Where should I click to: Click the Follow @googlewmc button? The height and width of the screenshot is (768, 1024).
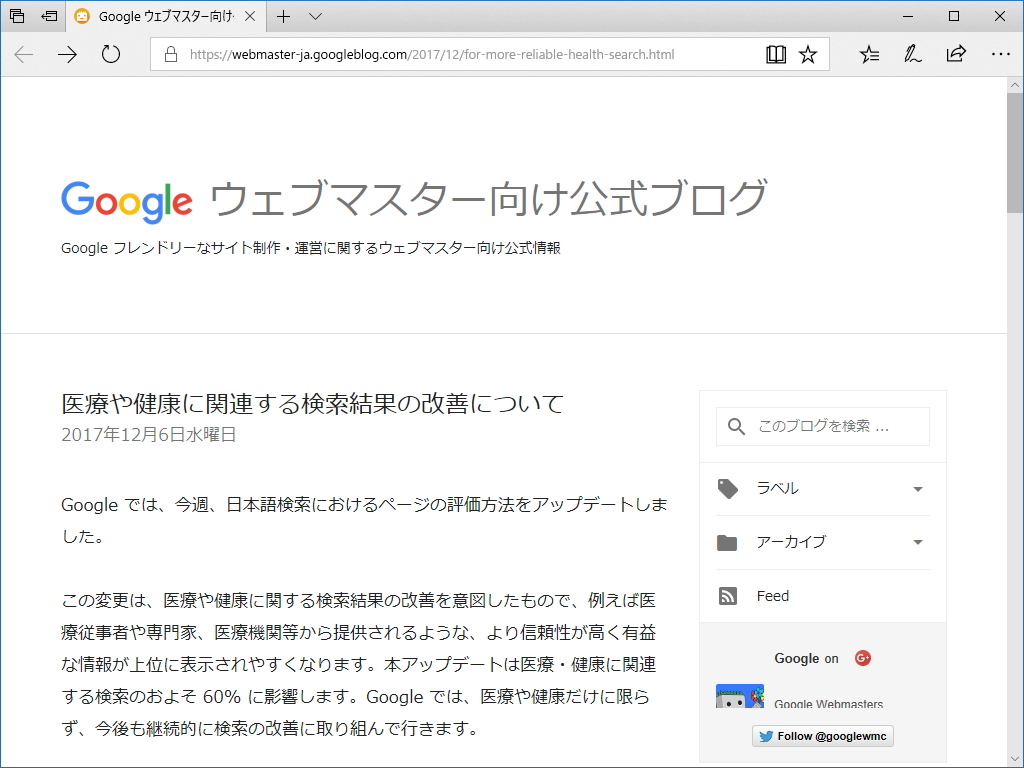822,736
